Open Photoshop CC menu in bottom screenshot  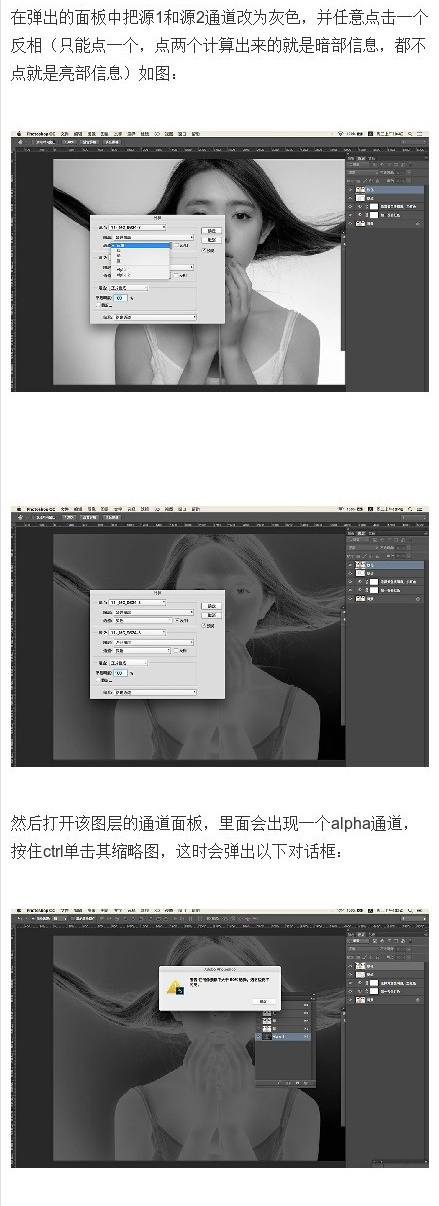coord(41,912)
